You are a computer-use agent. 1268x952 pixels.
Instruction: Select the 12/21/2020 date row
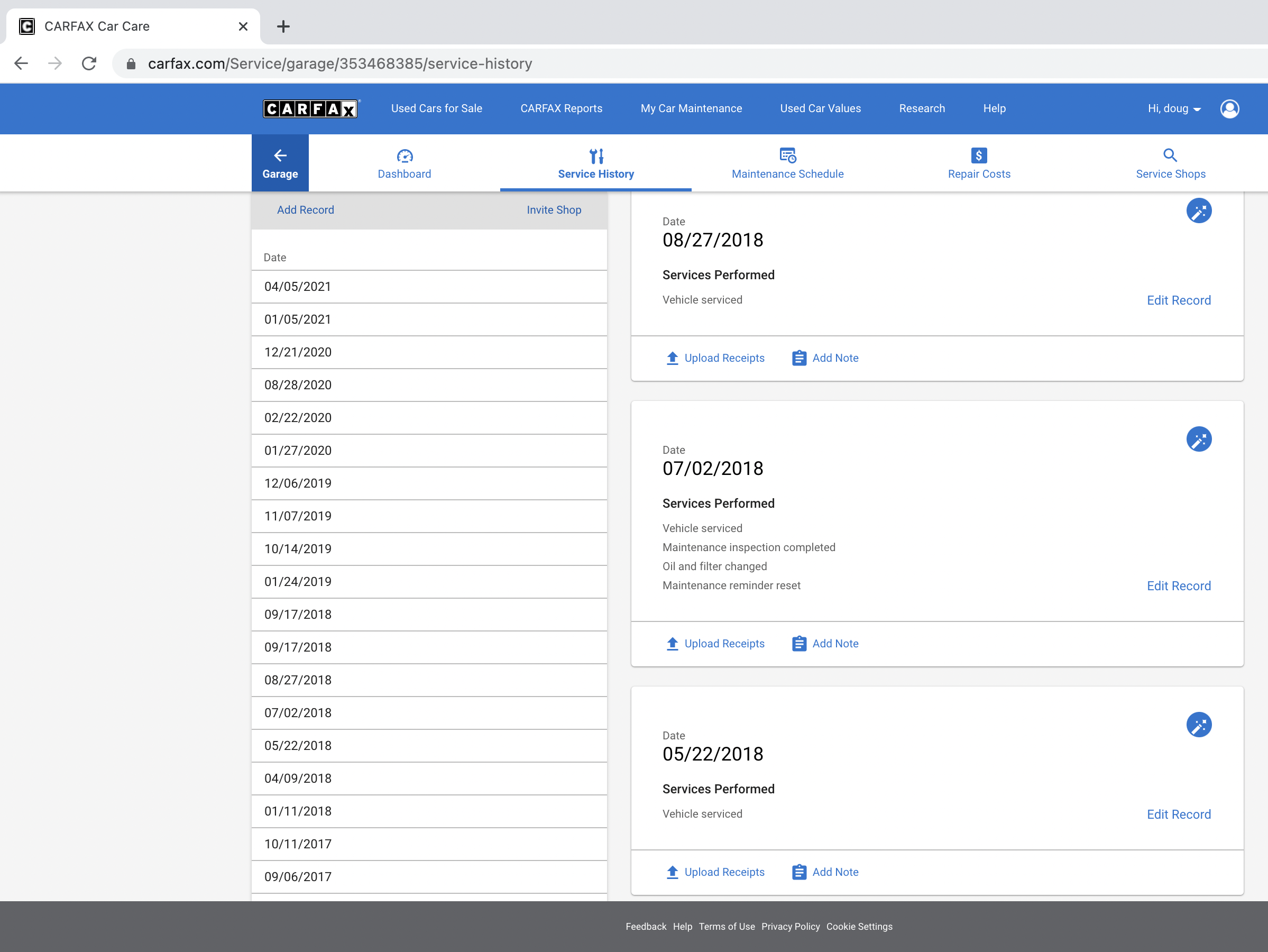pos(429,352)
